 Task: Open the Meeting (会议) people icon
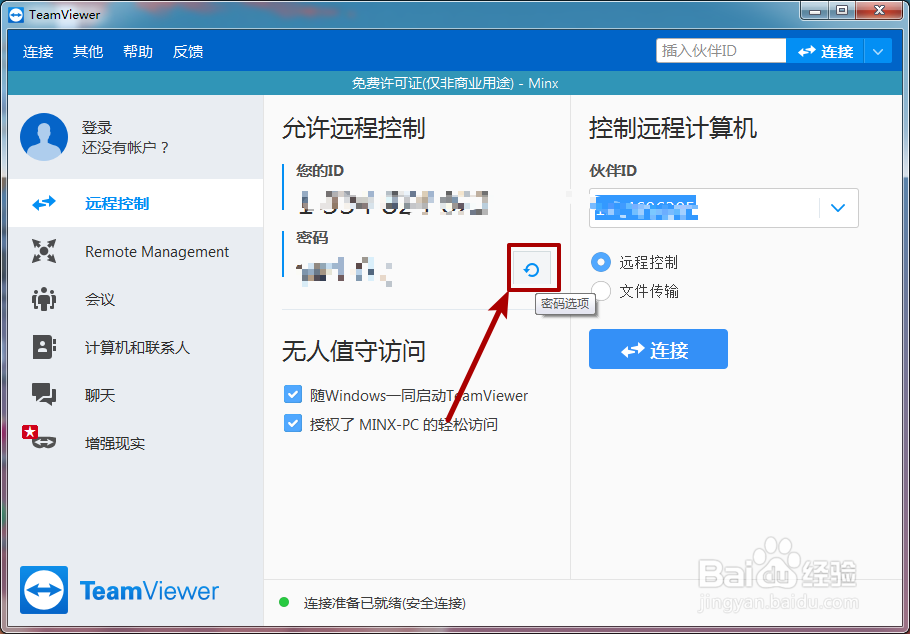(44, 299)
